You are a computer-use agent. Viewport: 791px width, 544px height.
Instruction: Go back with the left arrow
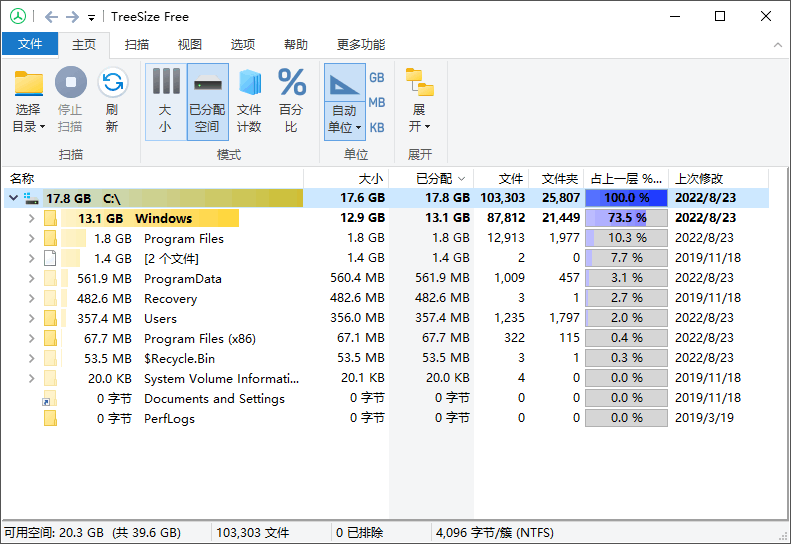[x=51, y=17]
